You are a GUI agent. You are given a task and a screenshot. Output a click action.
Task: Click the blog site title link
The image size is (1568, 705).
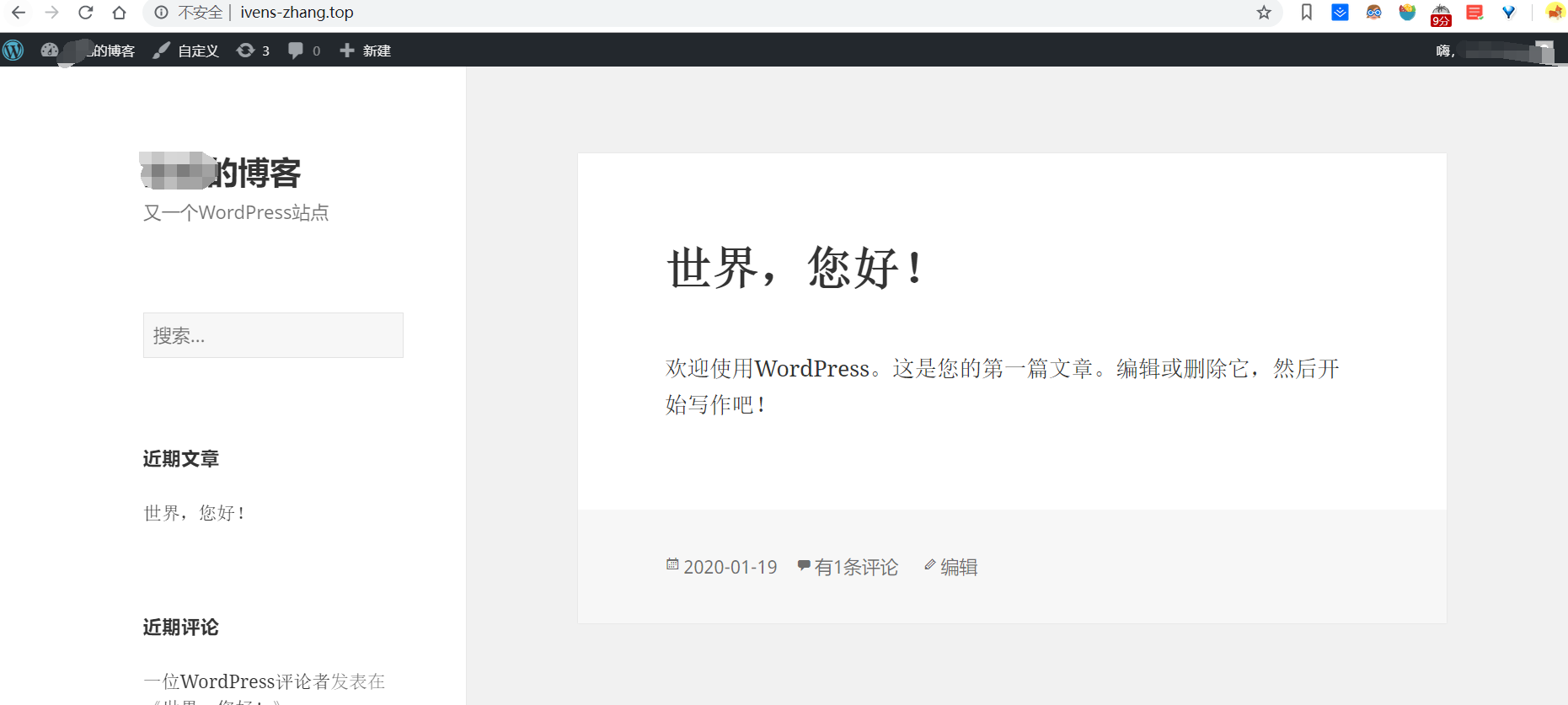click(222, 173)
